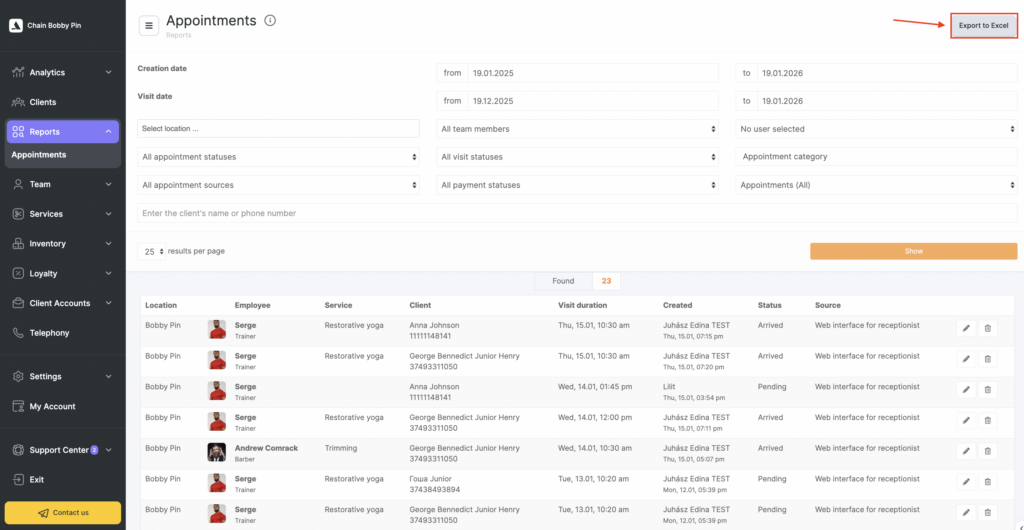Expand the All payment statuses dropdown
The image size is (1024, 530).
click(x=578, y=185)
